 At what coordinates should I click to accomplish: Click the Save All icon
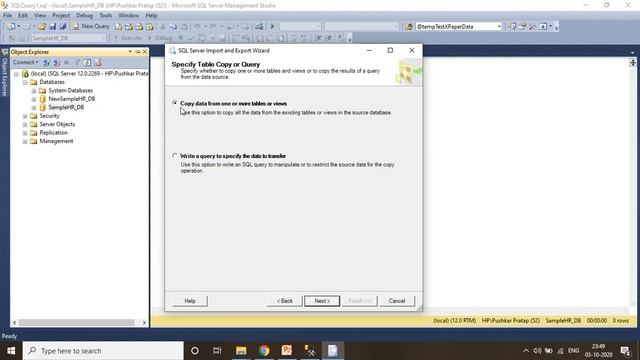[x=63, y=27]
